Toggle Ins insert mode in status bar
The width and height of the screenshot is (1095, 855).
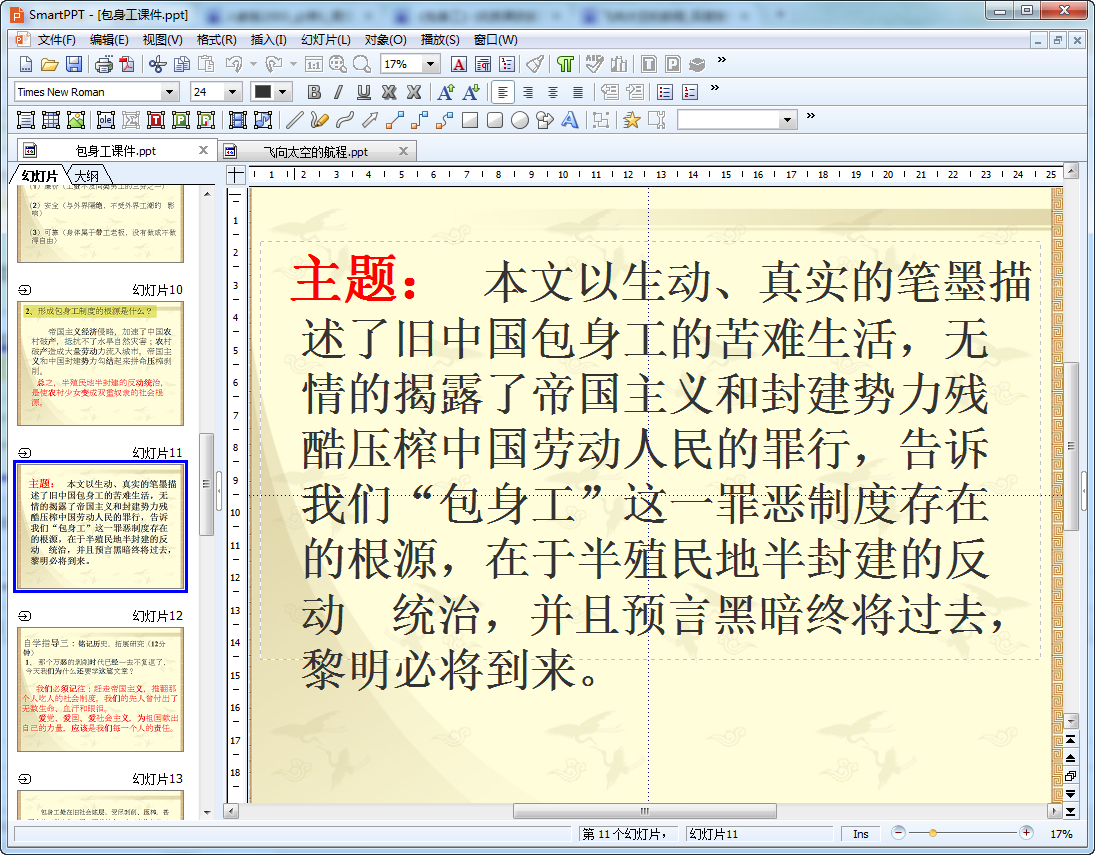point(860,833)
